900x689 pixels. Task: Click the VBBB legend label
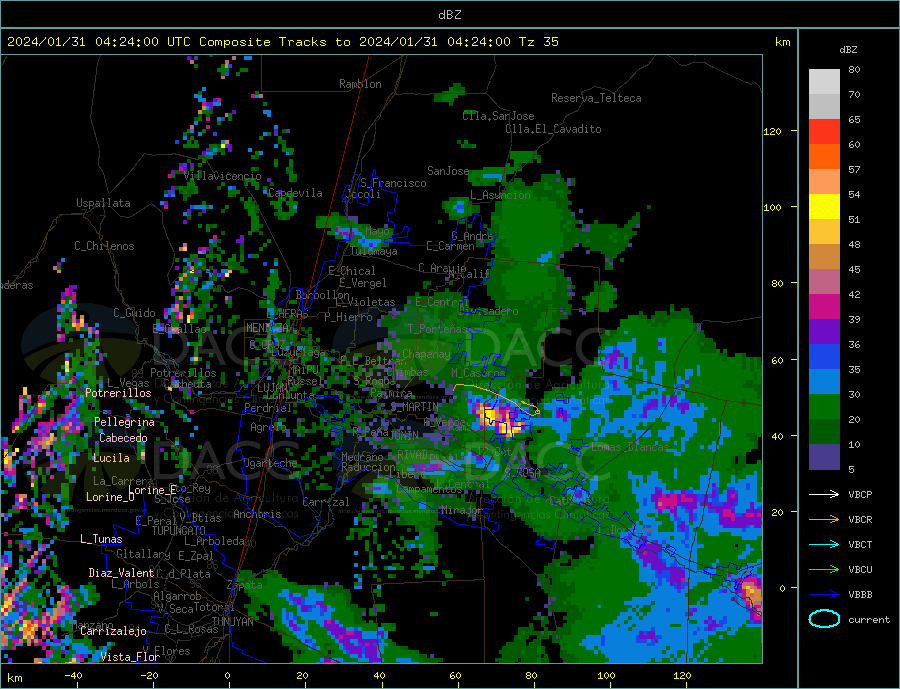[x=860, y=595]
